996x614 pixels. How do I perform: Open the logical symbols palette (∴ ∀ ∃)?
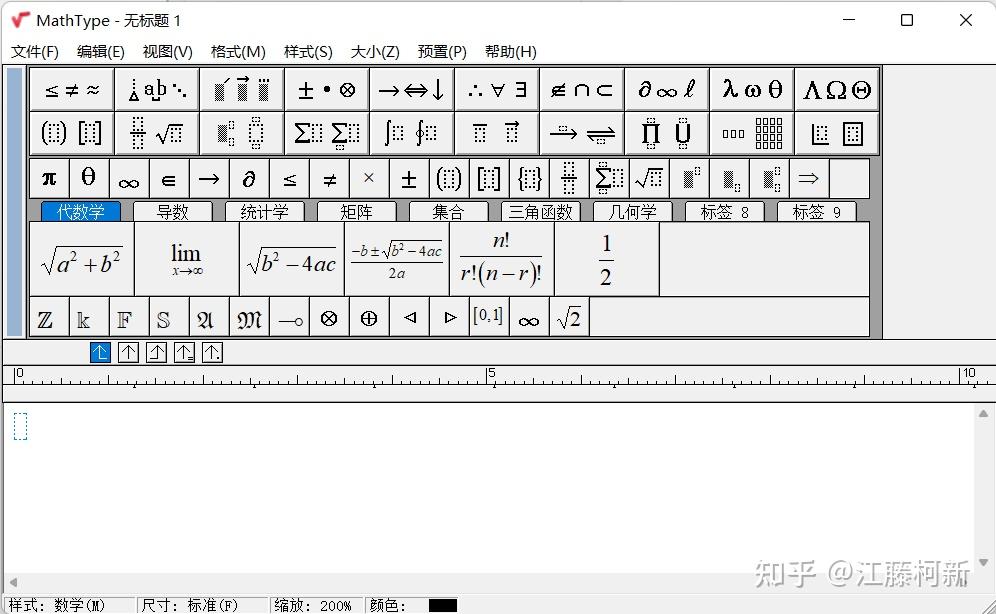[497, 90]
